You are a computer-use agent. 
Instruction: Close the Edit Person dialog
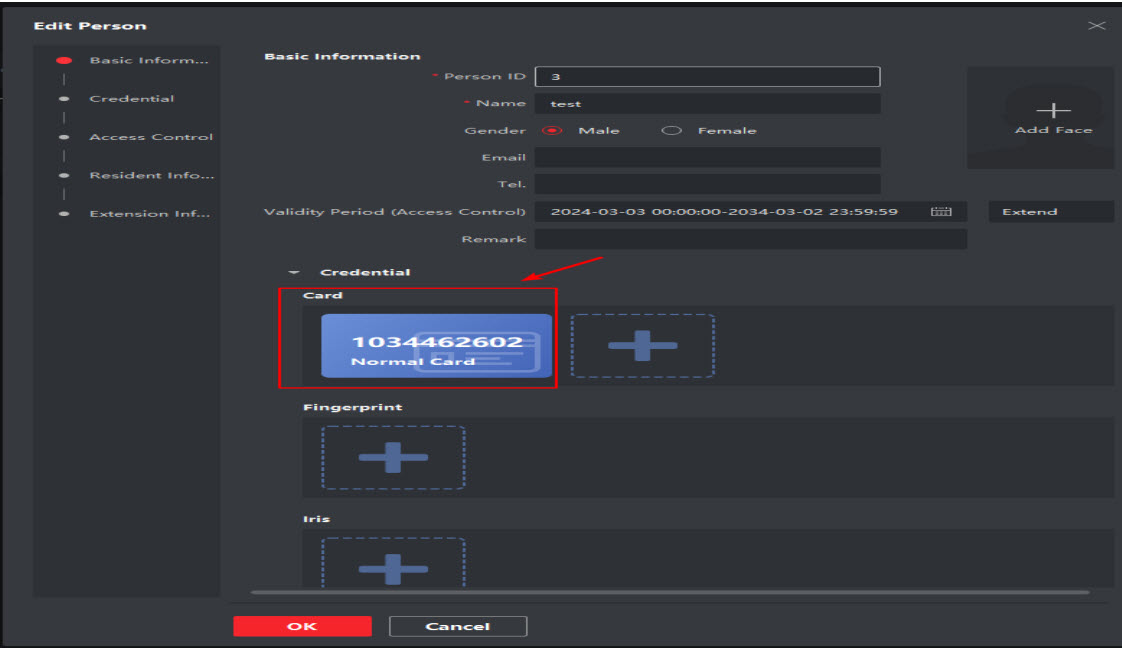tap(1097, 26)
